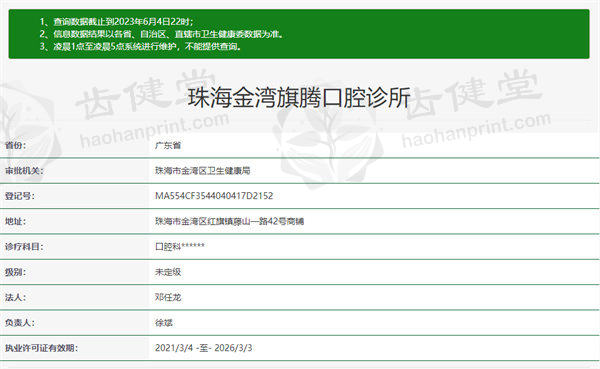Click the 负责人 label

click(20, 323)
